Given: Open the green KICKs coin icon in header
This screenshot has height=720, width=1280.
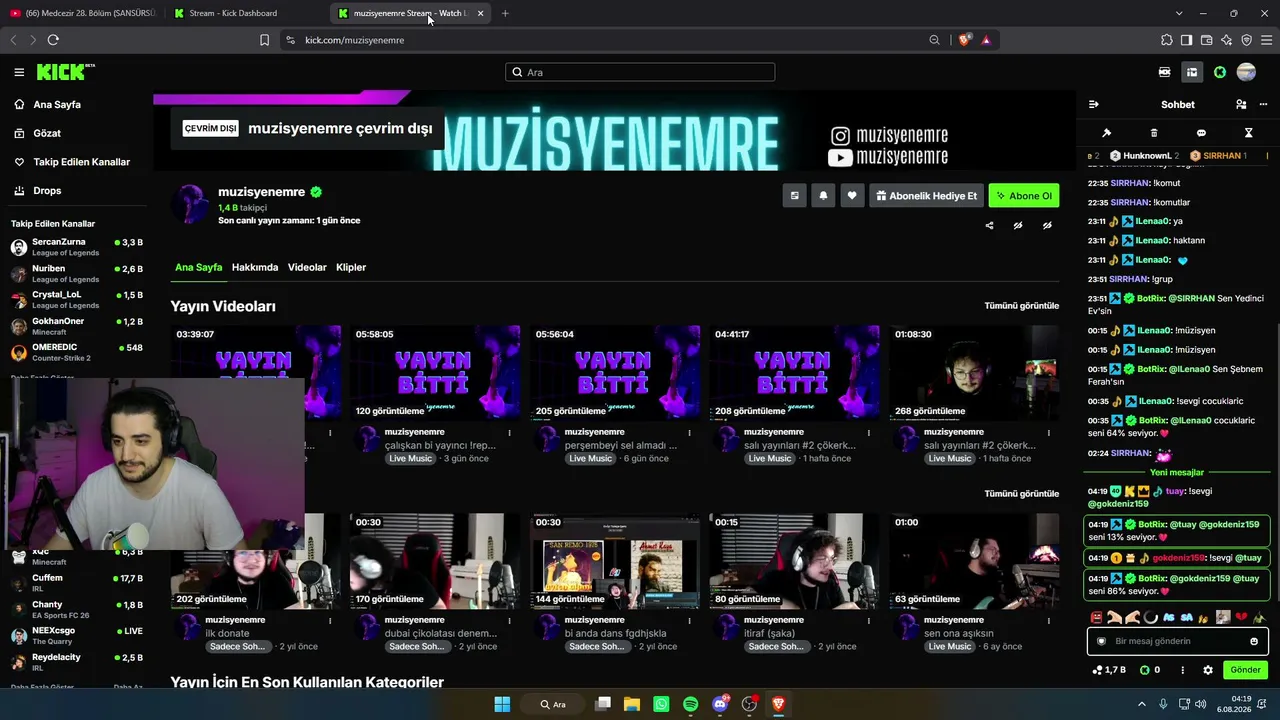Looking at the screenshot, I should [1220, 72].
